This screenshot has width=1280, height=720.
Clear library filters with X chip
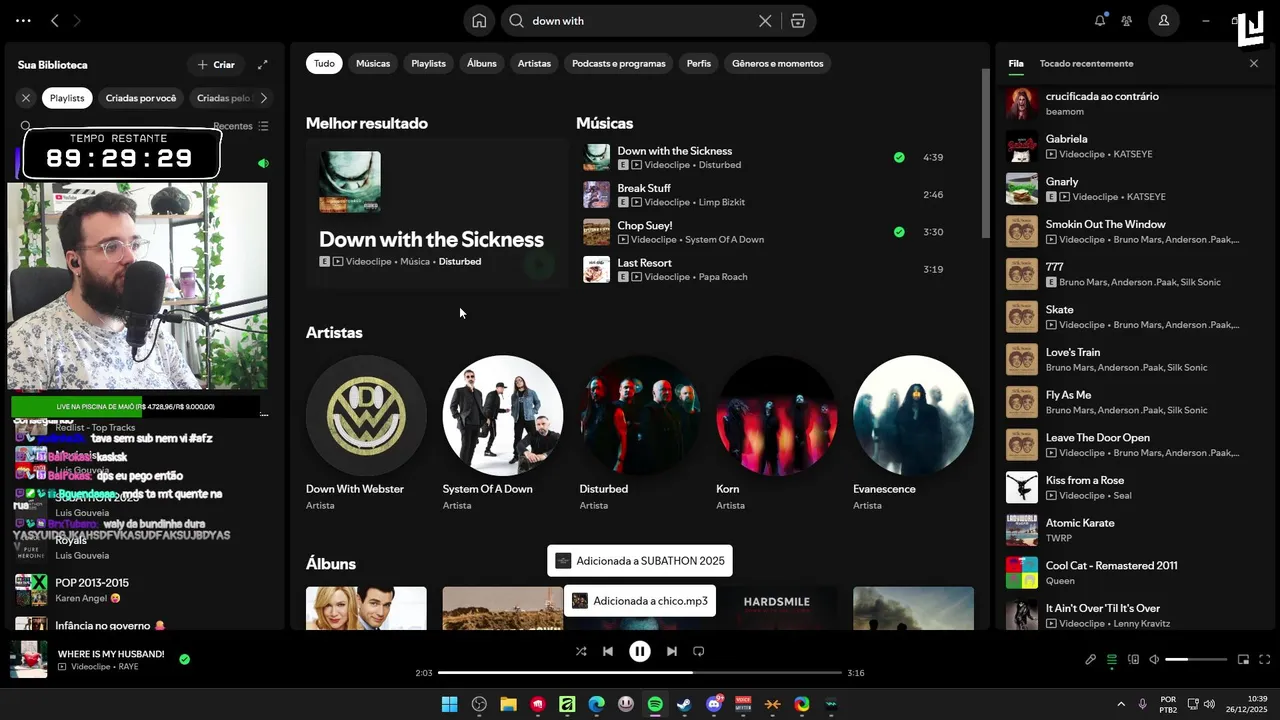(26, 98)
